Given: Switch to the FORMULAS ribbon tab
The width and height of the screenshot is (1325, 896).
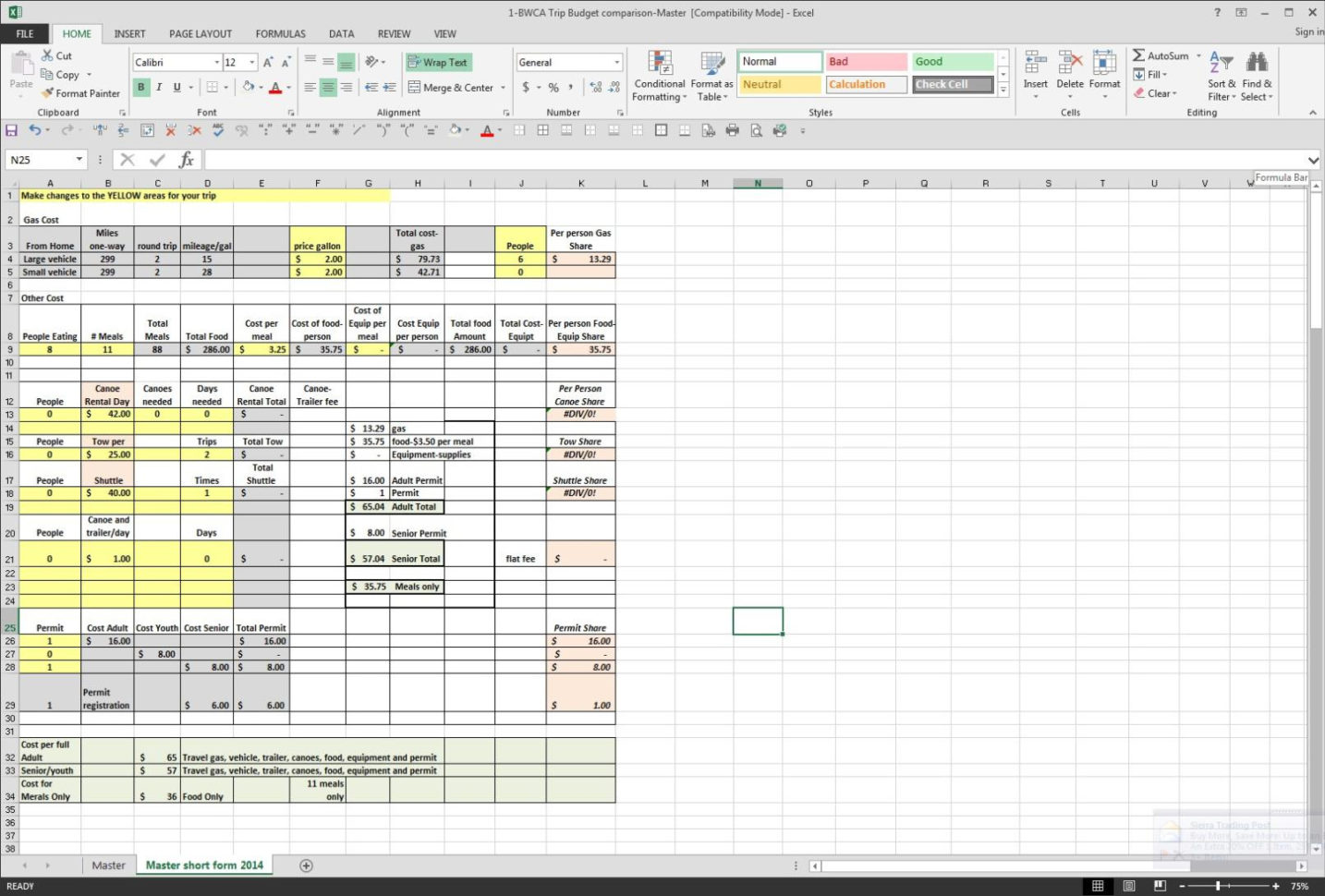Looking at the screenshot, I should pos(280,33).
